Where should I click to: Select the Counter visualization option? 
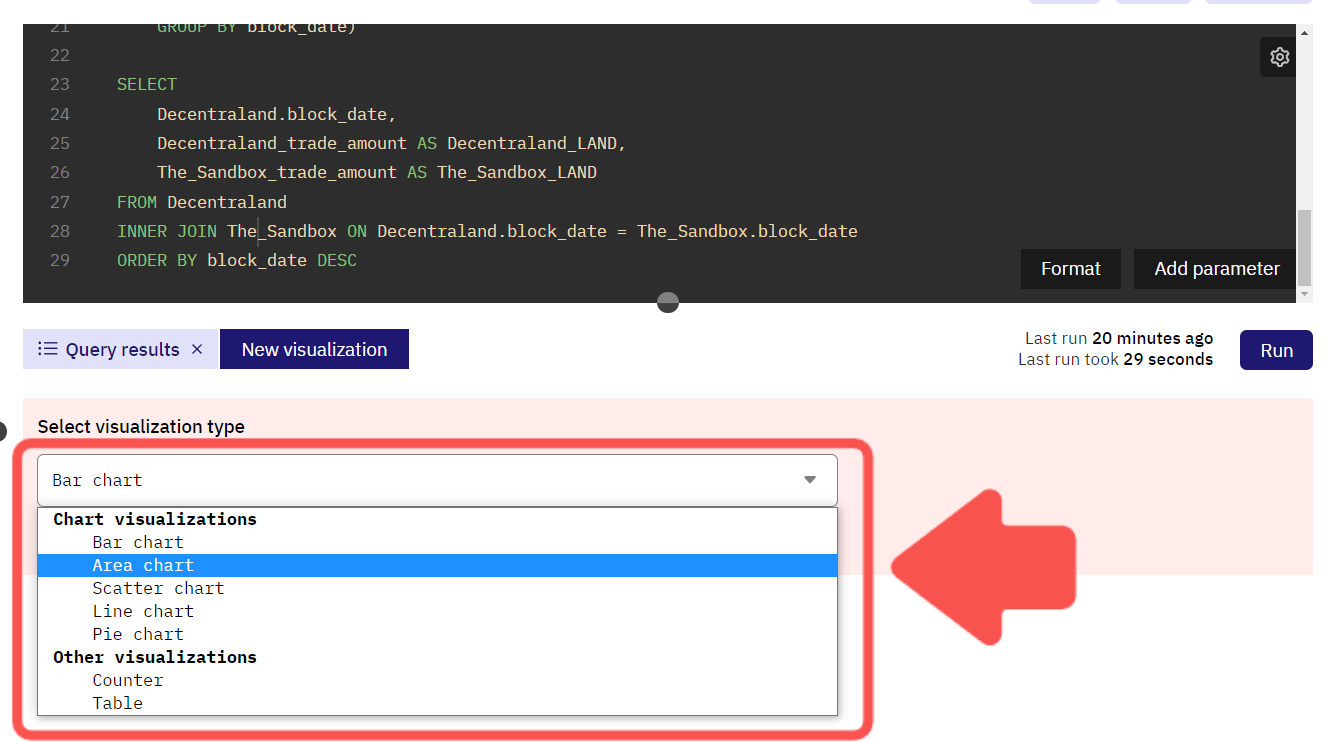(128, 680)
